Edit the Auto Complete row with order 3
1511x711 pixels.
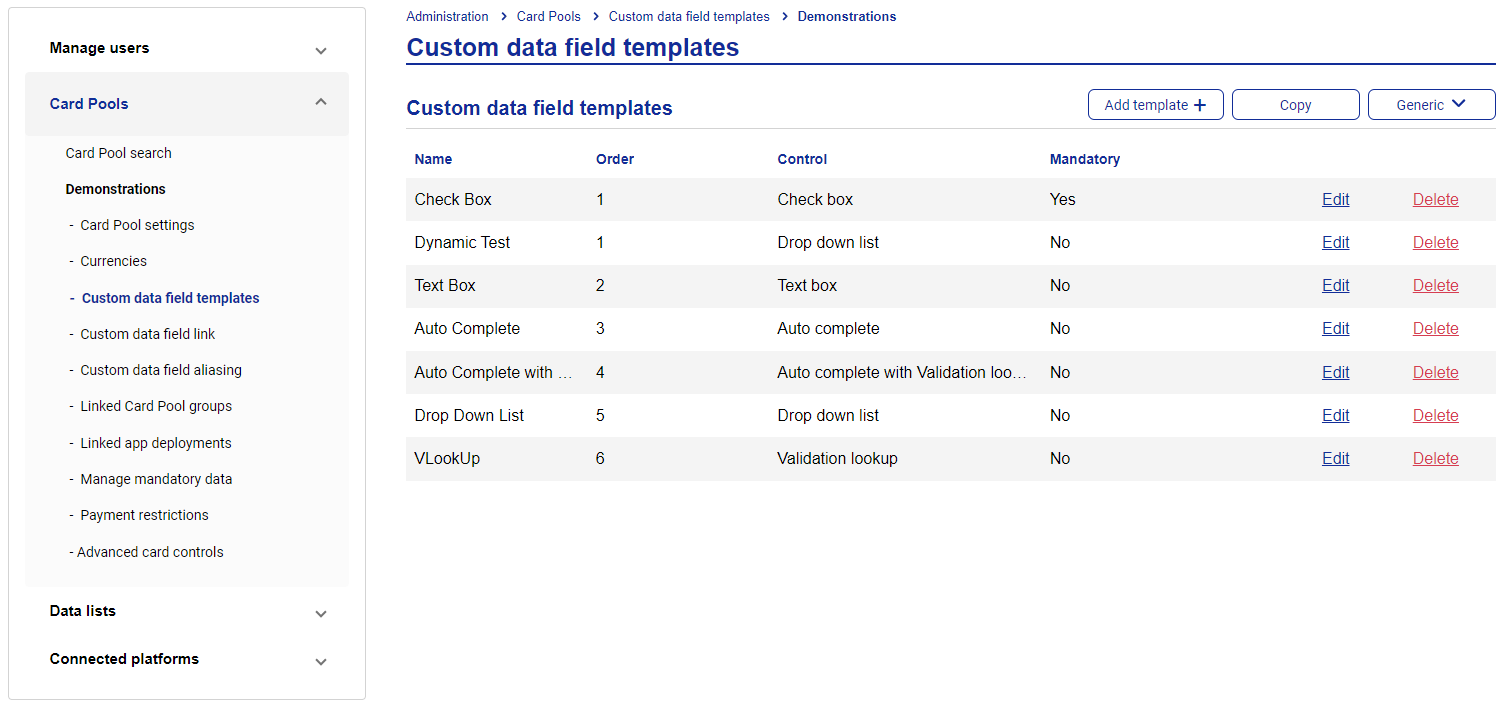pos(1335,328)
